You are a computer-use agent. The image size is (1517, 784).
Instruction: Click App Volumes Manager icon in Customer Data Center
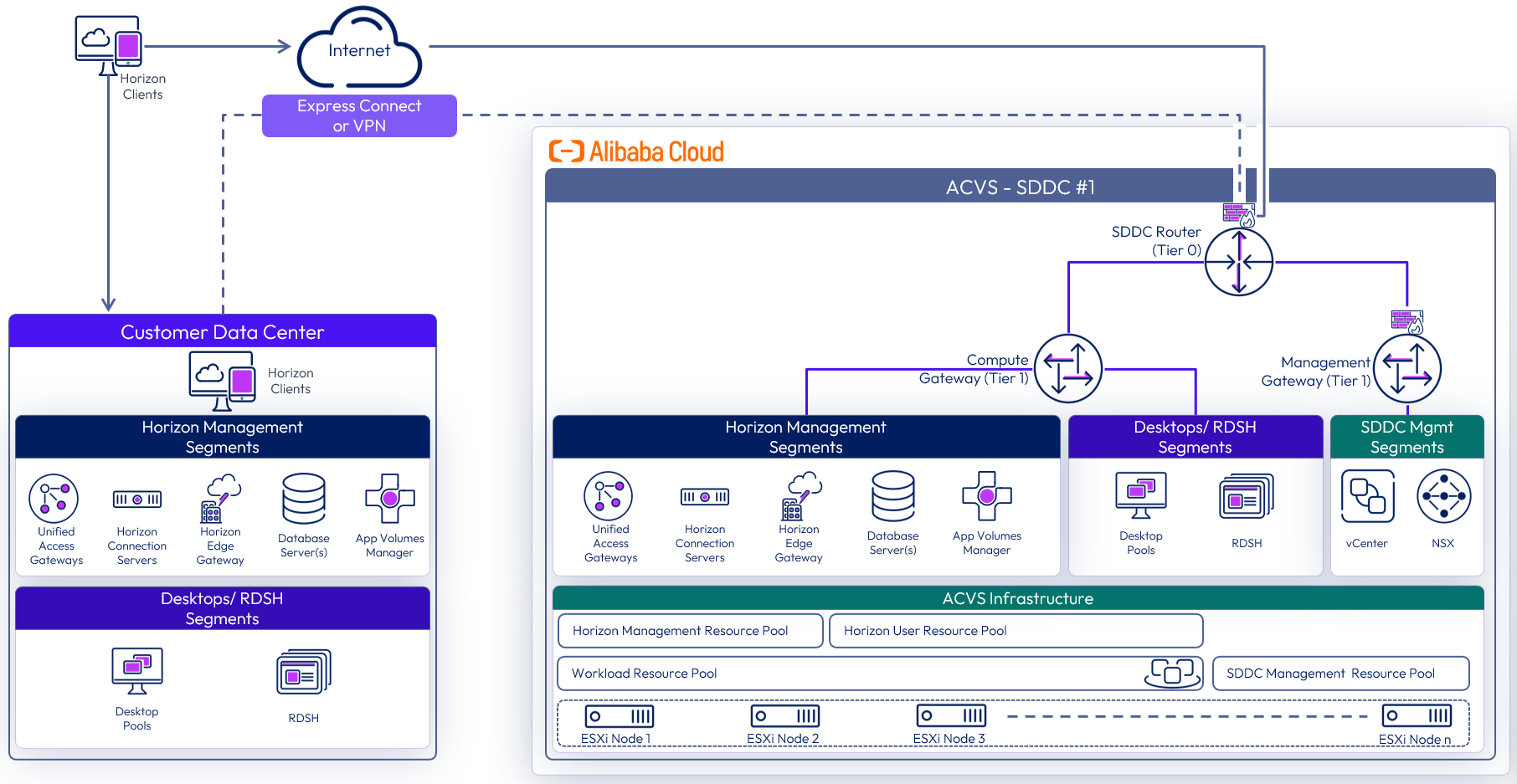click(389, 499)
